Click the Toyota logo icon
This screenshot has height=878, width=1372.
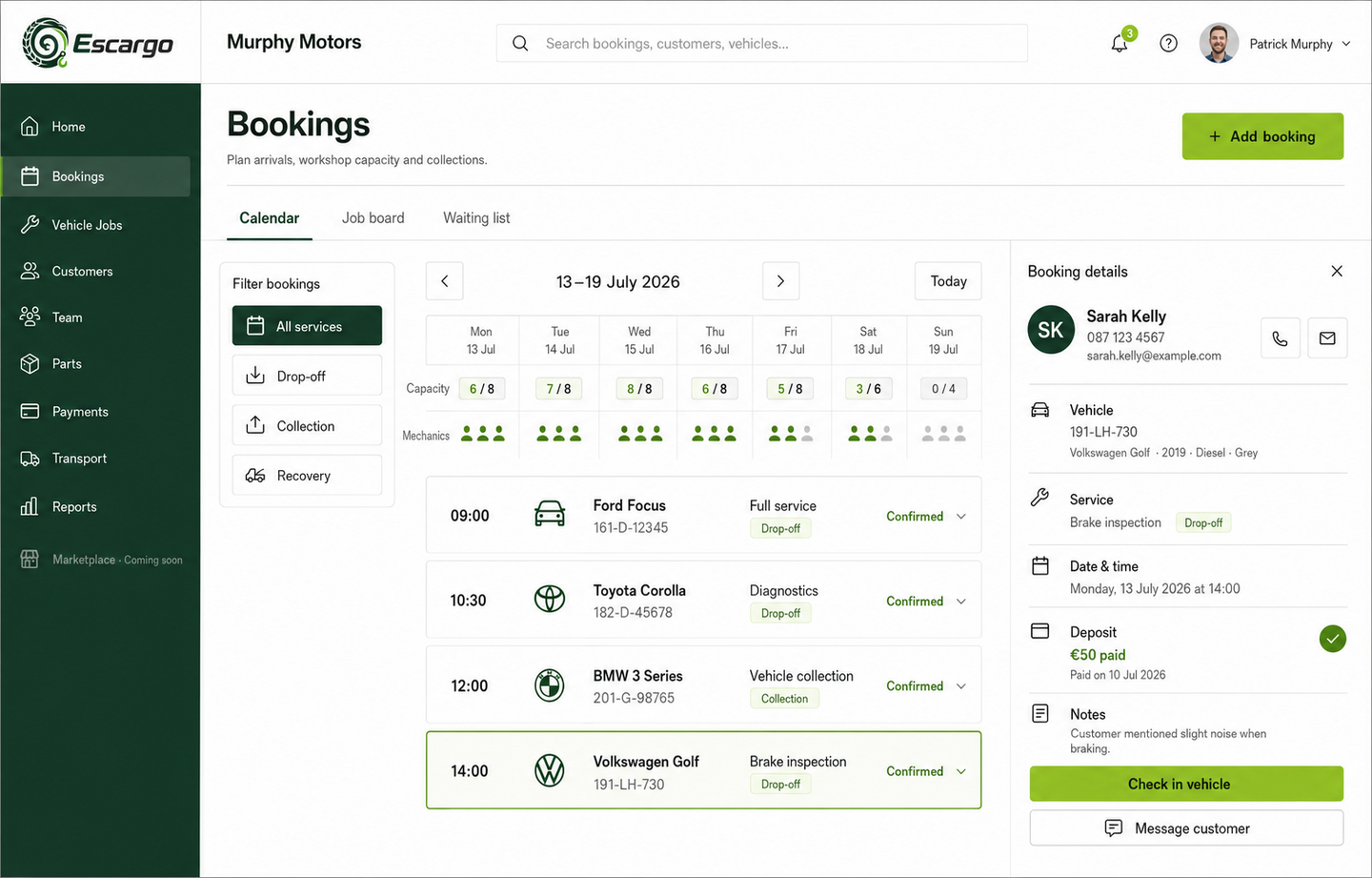(x=550, y=600)
